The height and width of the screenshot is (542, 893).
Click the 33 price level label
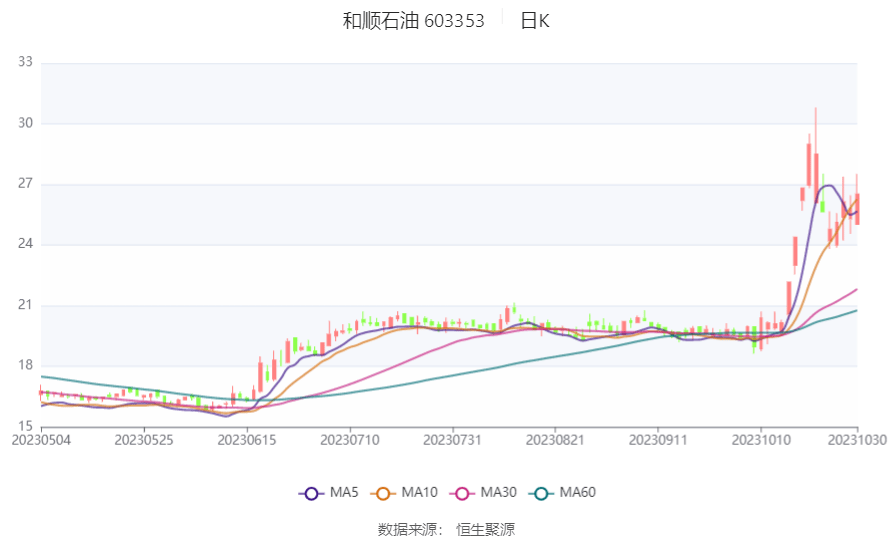tap(25, 62)
